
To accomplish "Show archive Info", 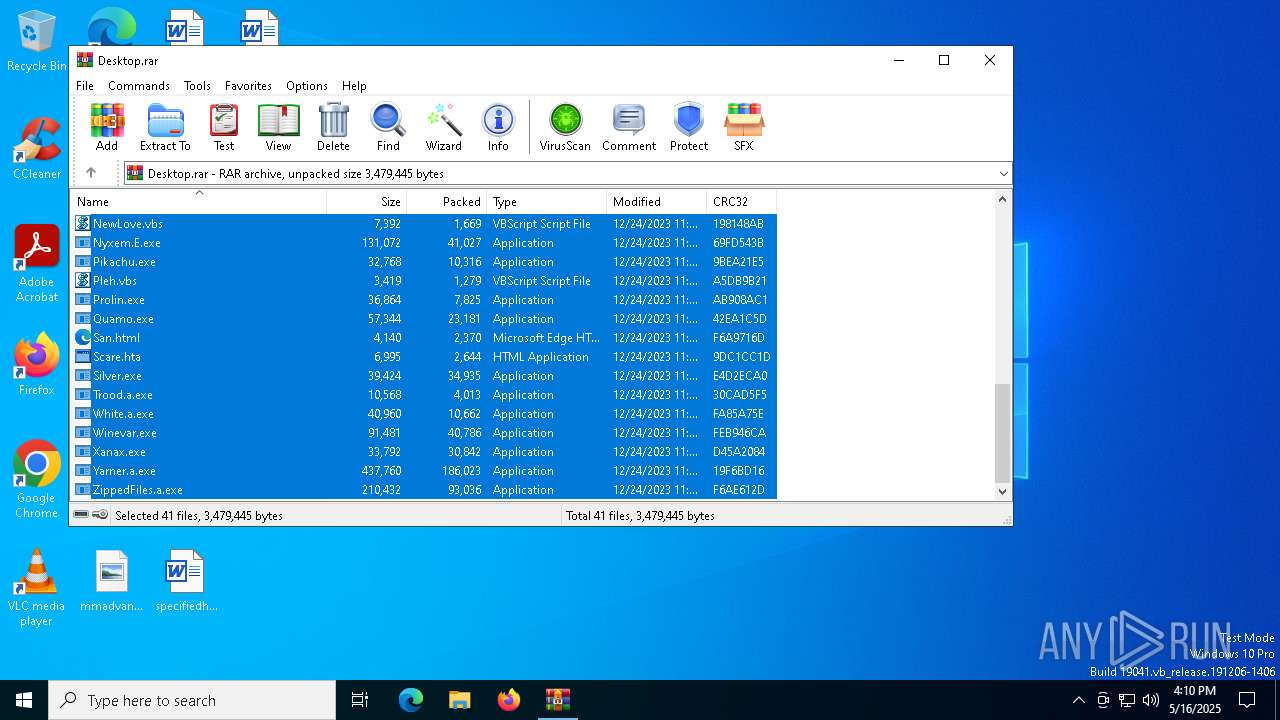I will click(498, 127).
